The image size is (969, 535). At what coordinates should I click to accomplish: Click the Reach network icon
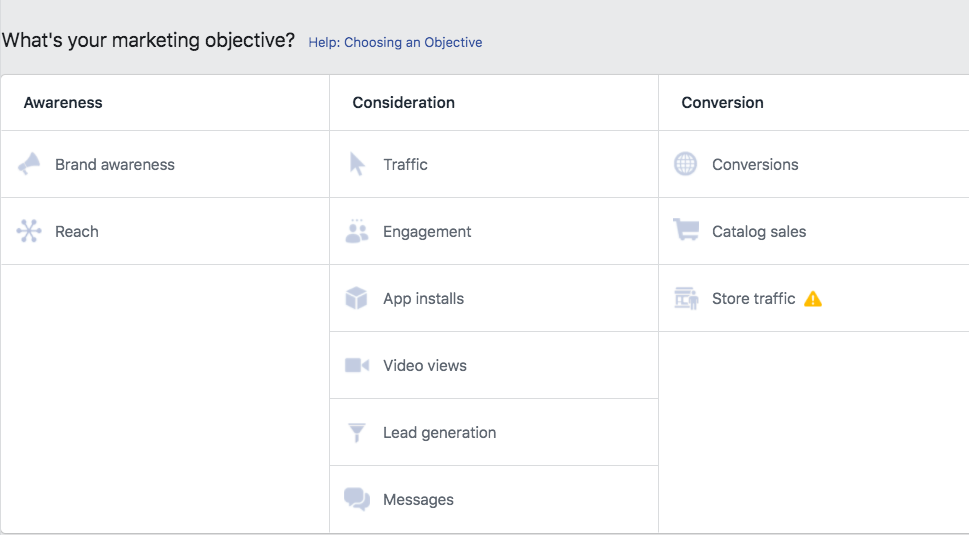[29, 231]
